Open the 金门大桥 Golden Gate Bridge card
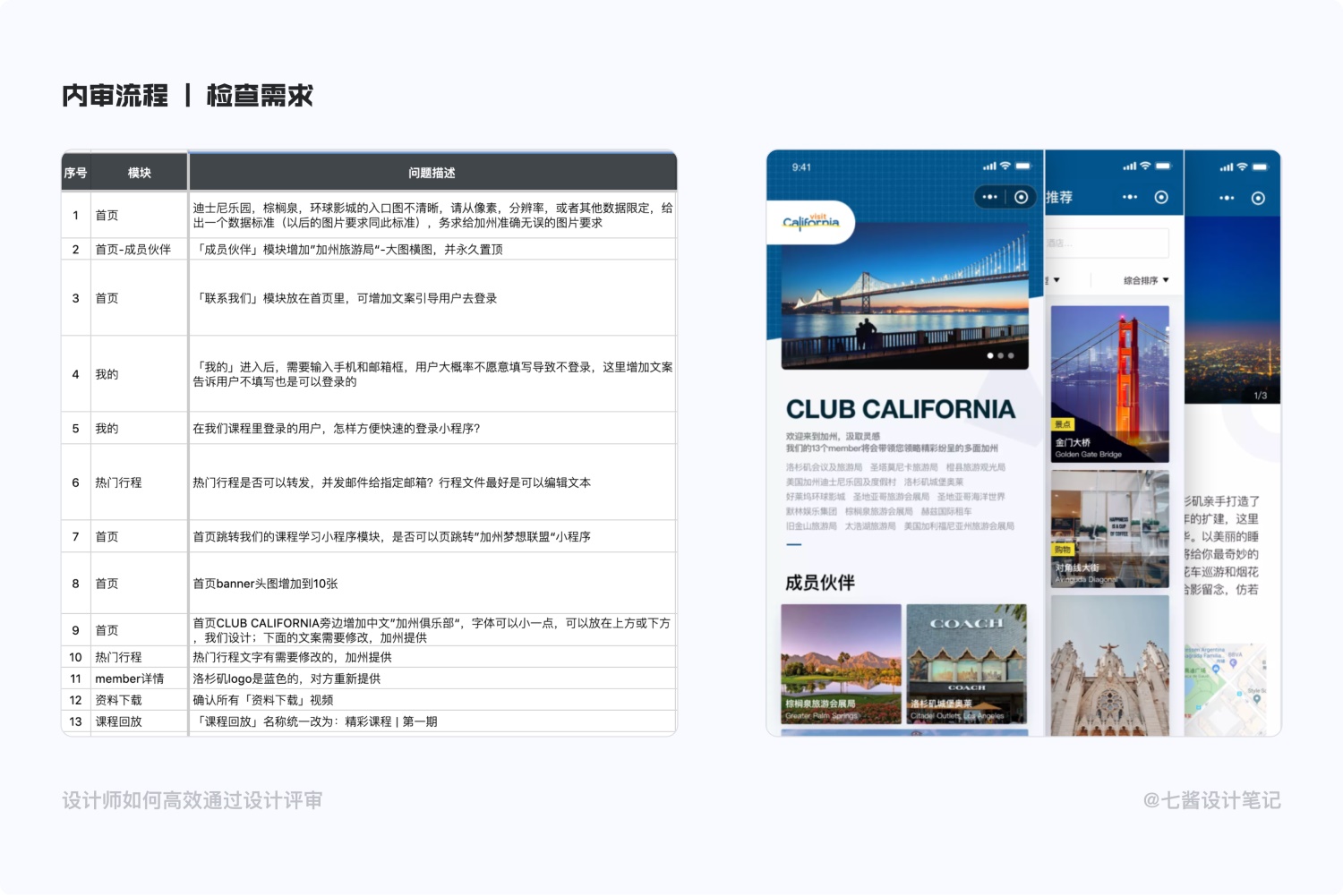 [x=1110, y=384]
